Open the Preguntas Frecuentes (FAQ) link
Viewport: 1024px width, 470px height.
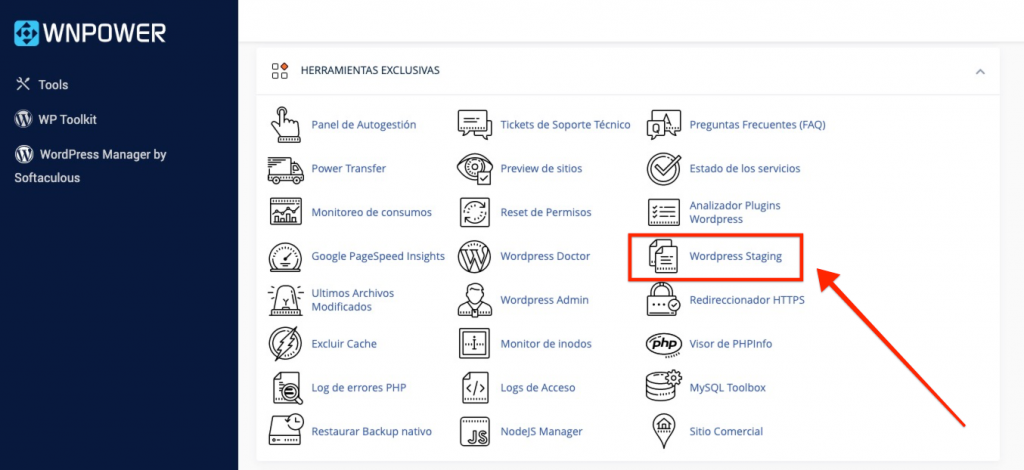(758, 125)
